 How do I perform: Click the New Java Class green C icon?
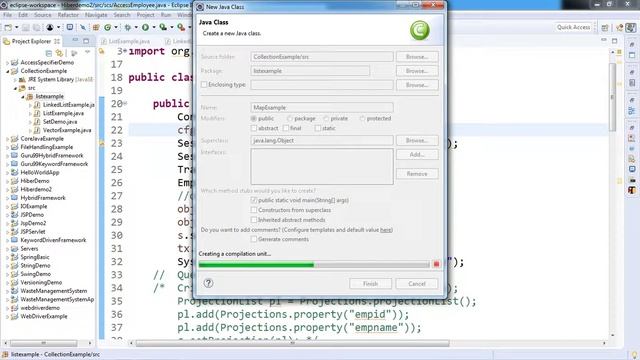107,27
